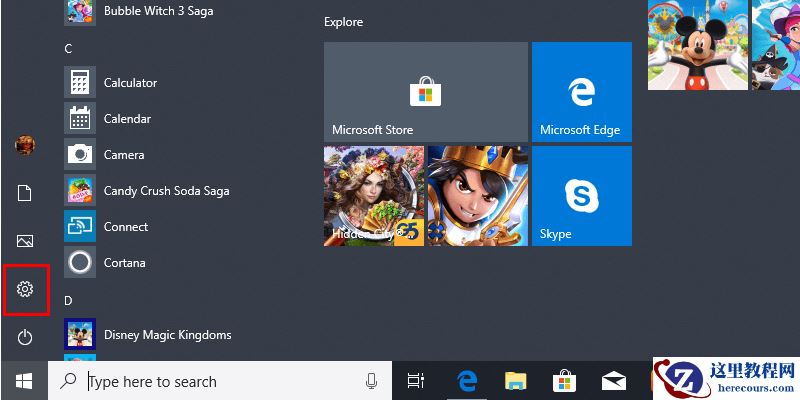
Task: Open the Hidden City game tile
Action: tap(374, 196)
